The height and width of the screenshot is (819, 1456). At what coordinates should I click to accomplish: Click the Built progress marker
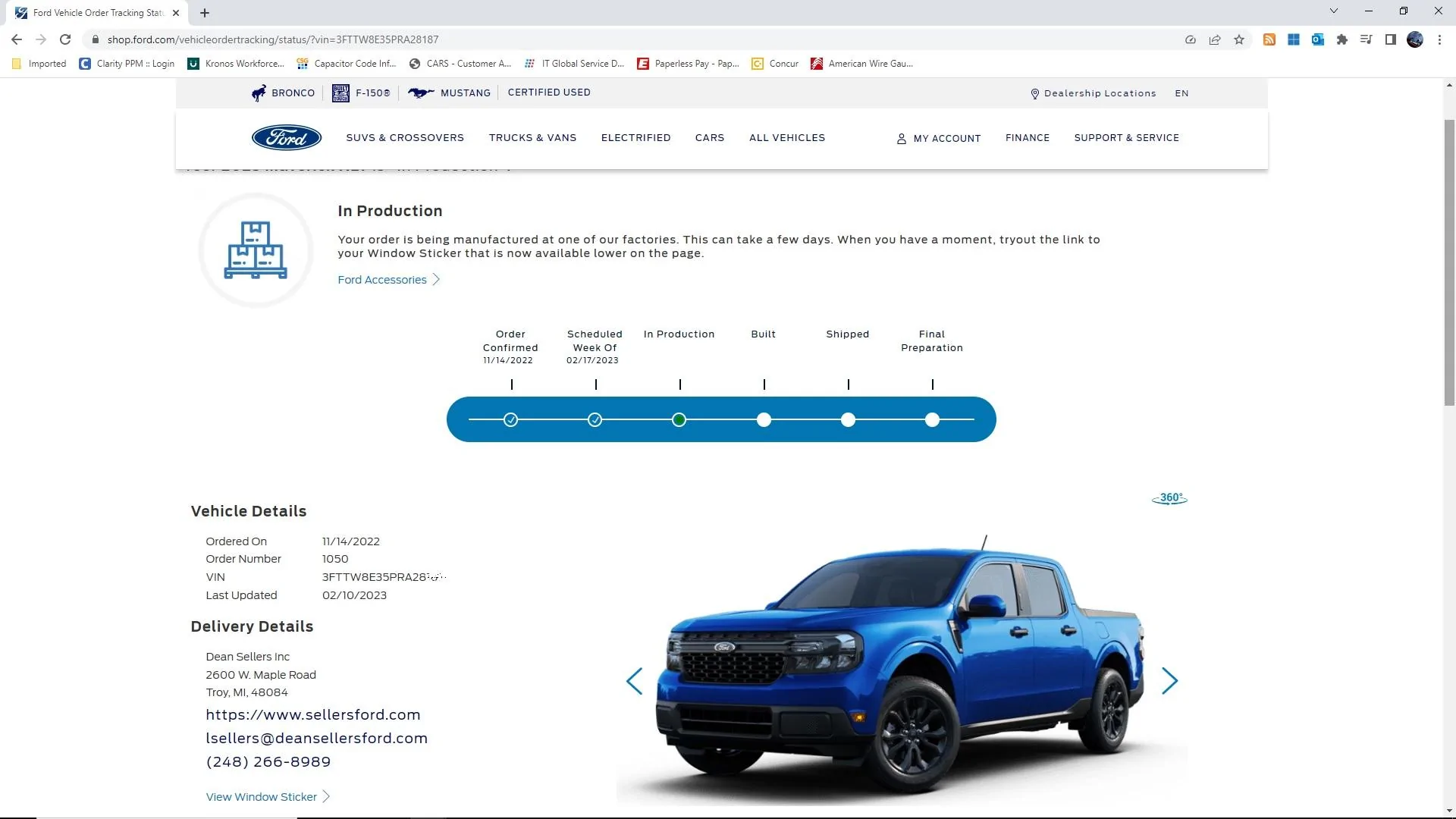coord(764,420)
